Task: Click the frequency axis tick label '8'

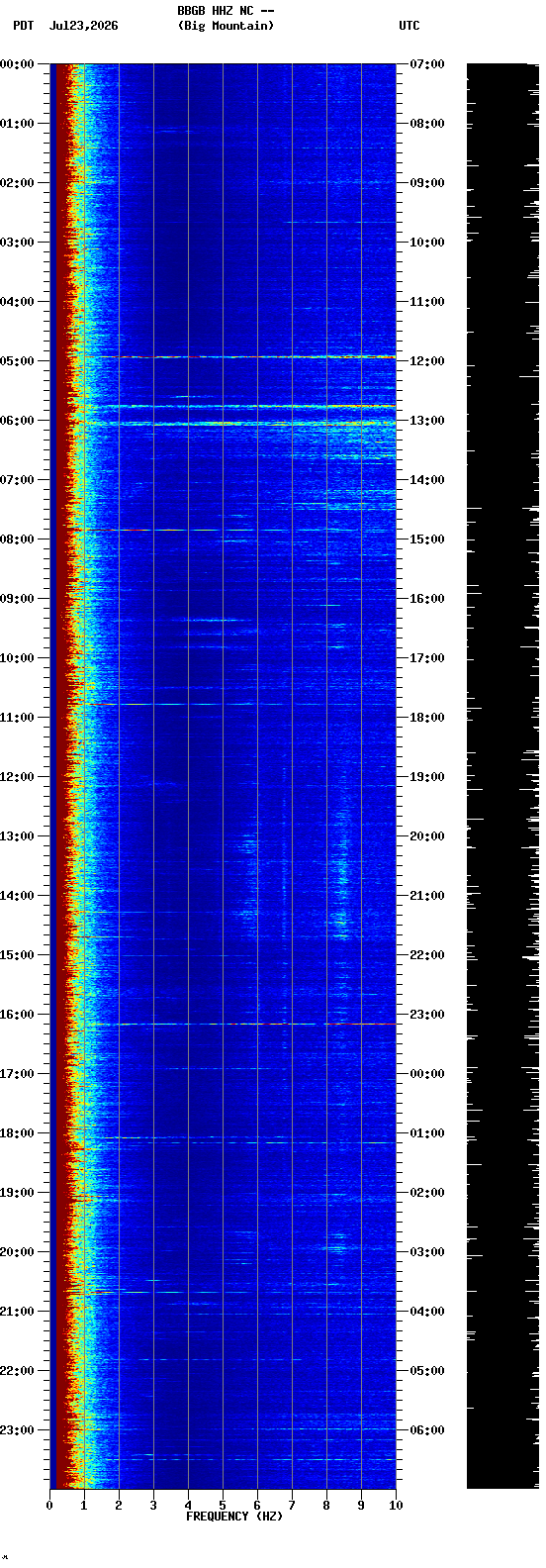Action: (326, 1506)
